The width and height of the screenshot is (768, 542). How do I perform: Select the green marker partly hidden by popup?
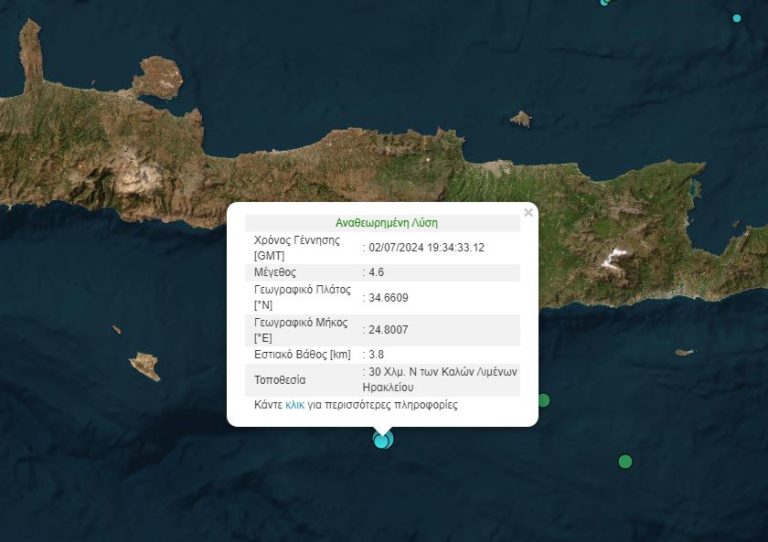click(x=544, y=401)
